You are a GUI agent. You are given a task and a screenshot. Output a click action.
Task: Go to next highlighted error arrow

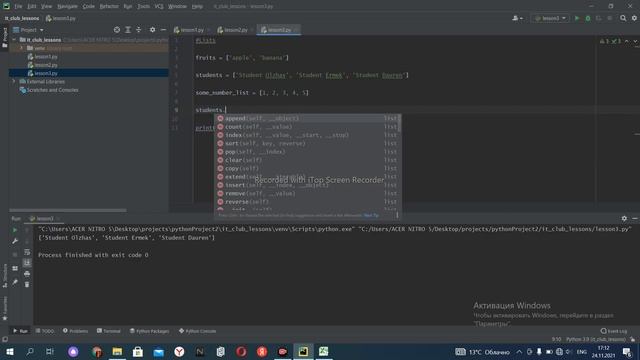[635, 41]
